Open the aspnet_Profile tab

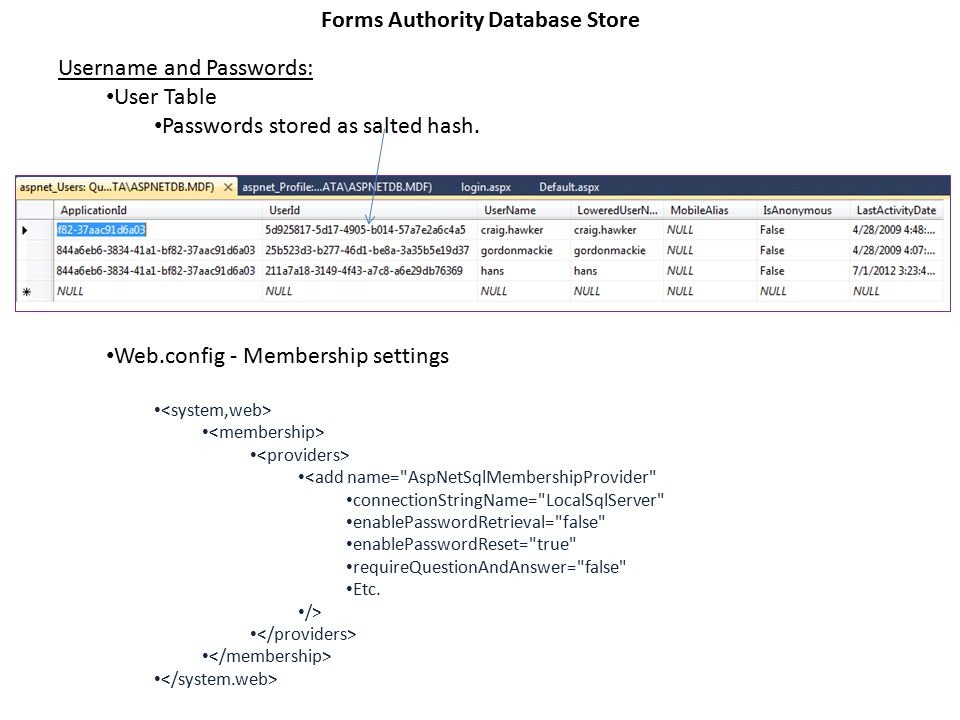pyautogui.click(x=337, y=187)
